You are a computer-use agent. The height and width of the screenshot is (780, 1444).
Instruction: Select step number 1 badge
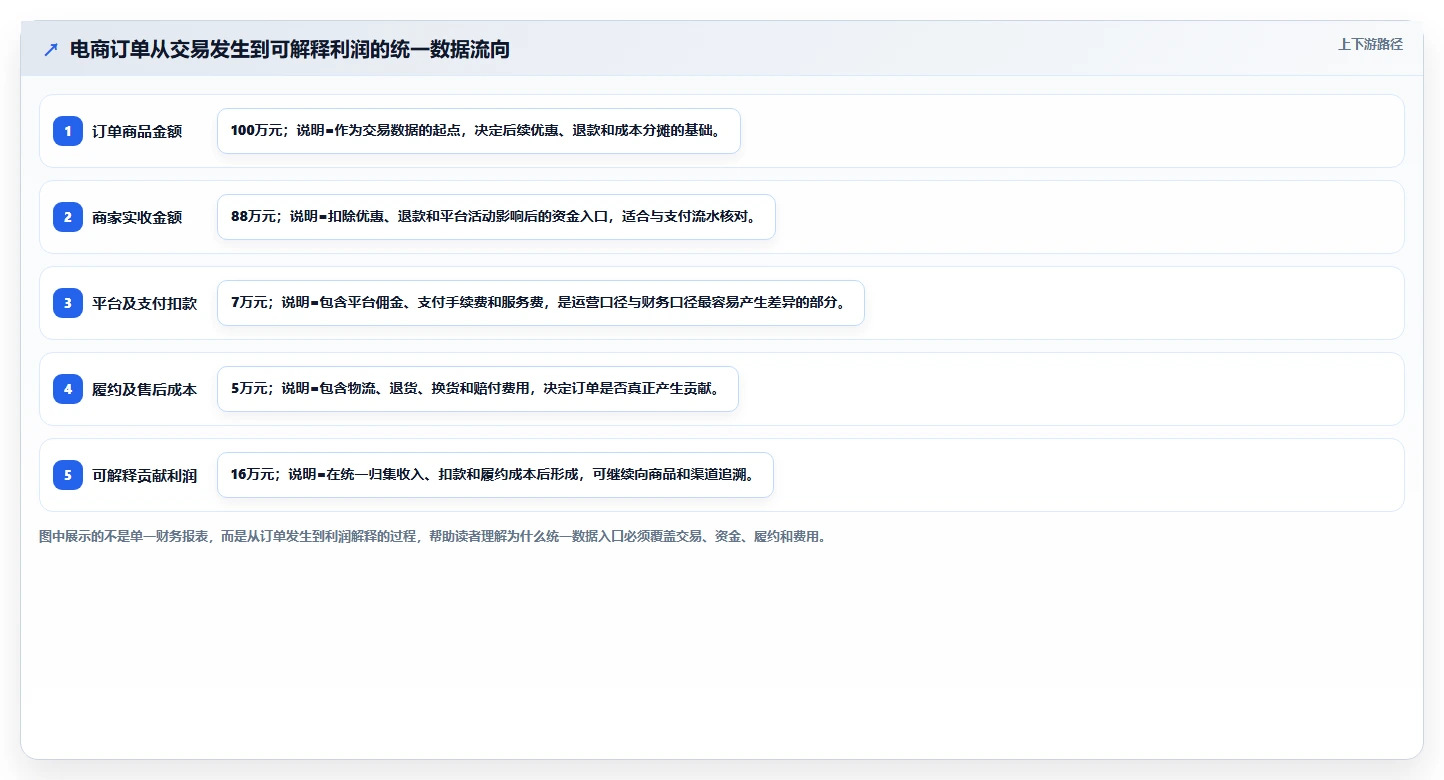(x=68, y=131)
